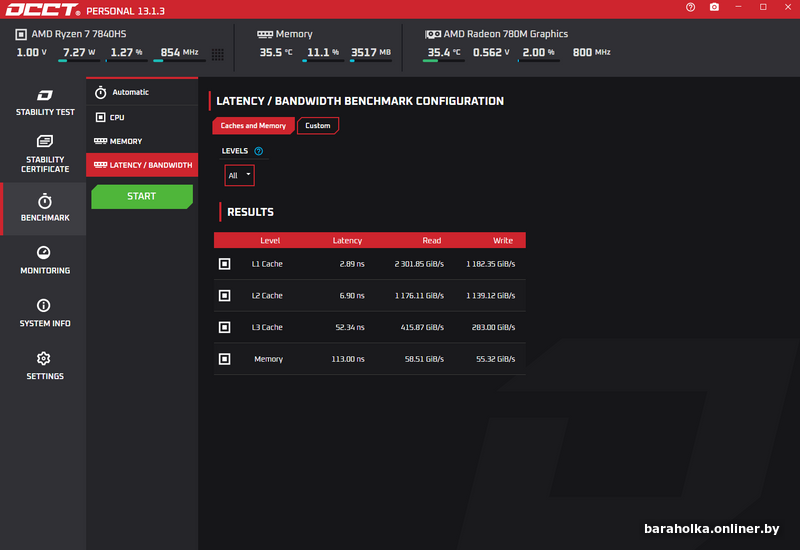
Task: Click the help question mark in title bar
Action: click(690, 7)
